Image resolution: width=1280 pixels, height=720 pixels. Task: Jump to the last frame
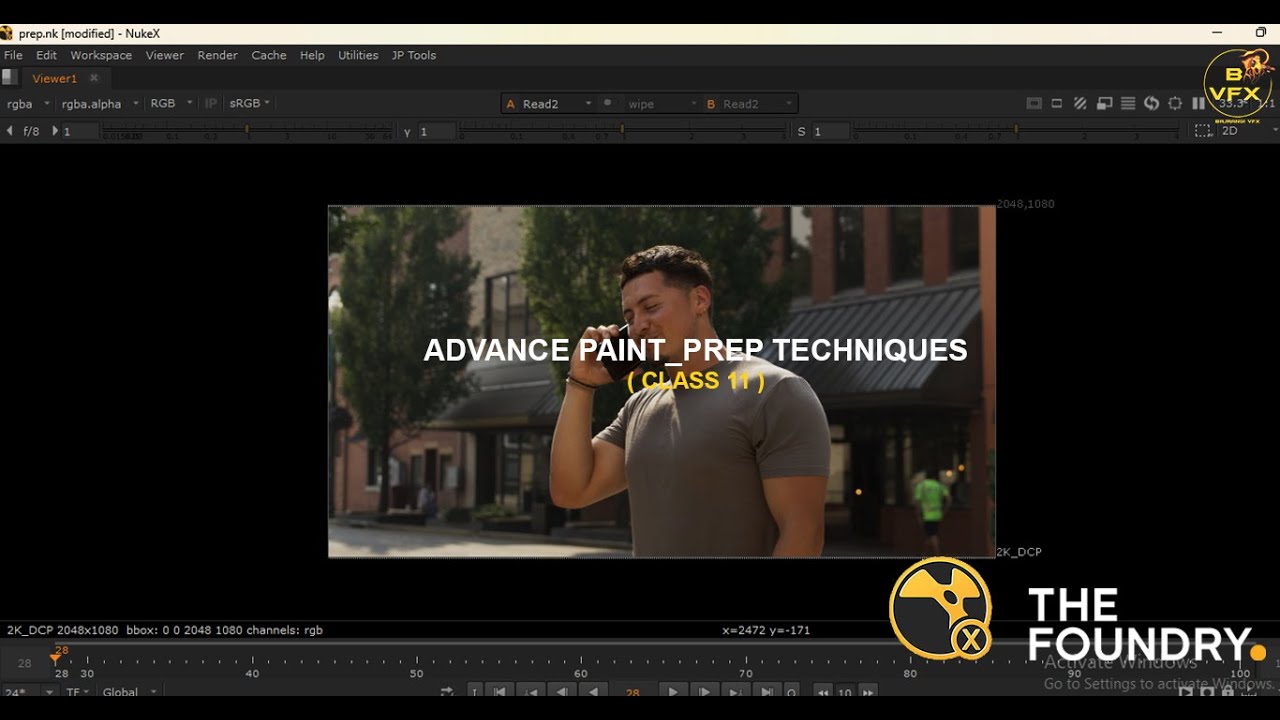click(766, 692)
